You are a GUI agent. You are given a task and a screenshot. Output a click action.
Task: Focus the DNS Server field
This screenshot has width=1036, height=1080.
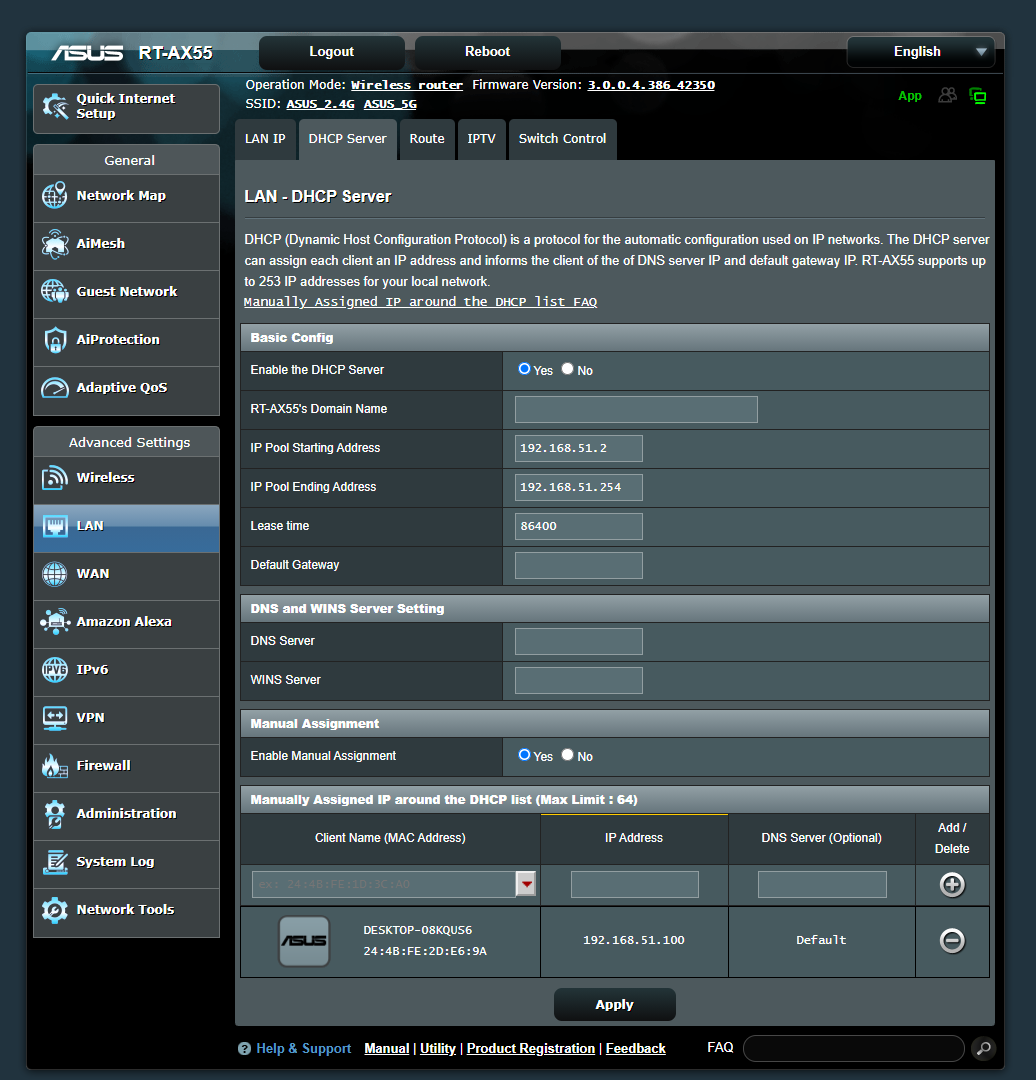click(579, 641)
